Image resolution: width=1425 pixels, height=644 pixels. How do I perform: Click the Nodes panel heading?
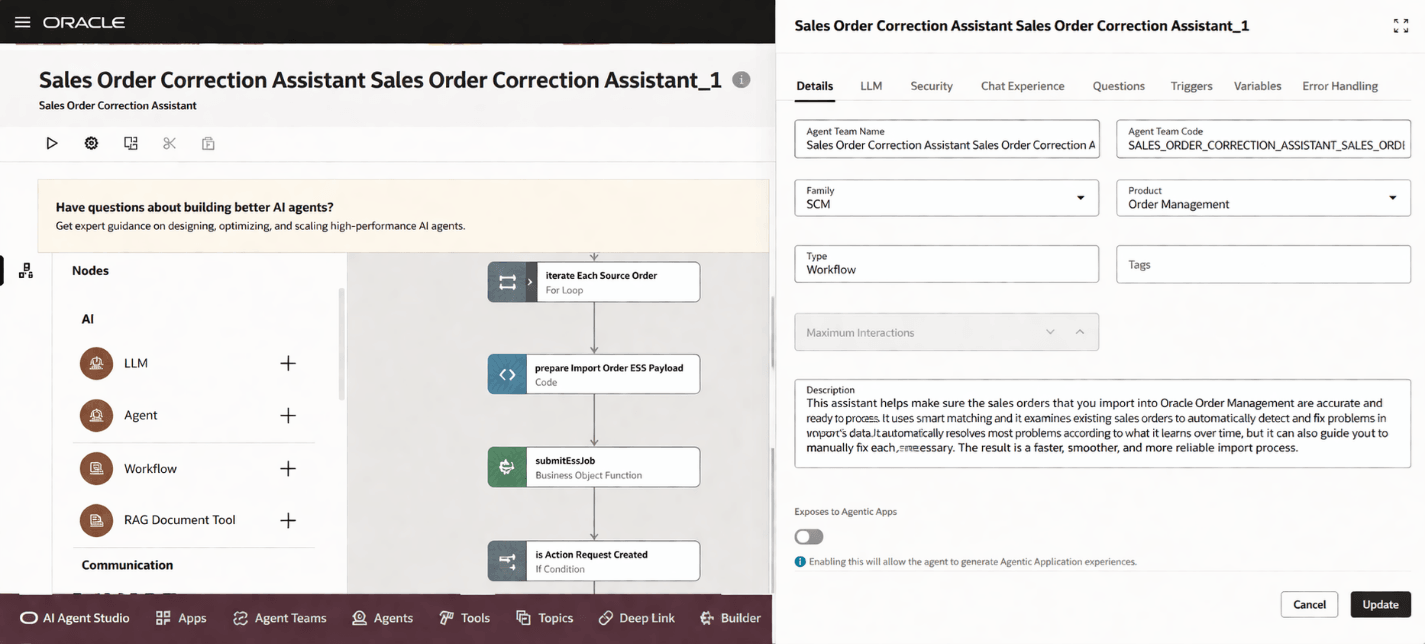(90, 271)
